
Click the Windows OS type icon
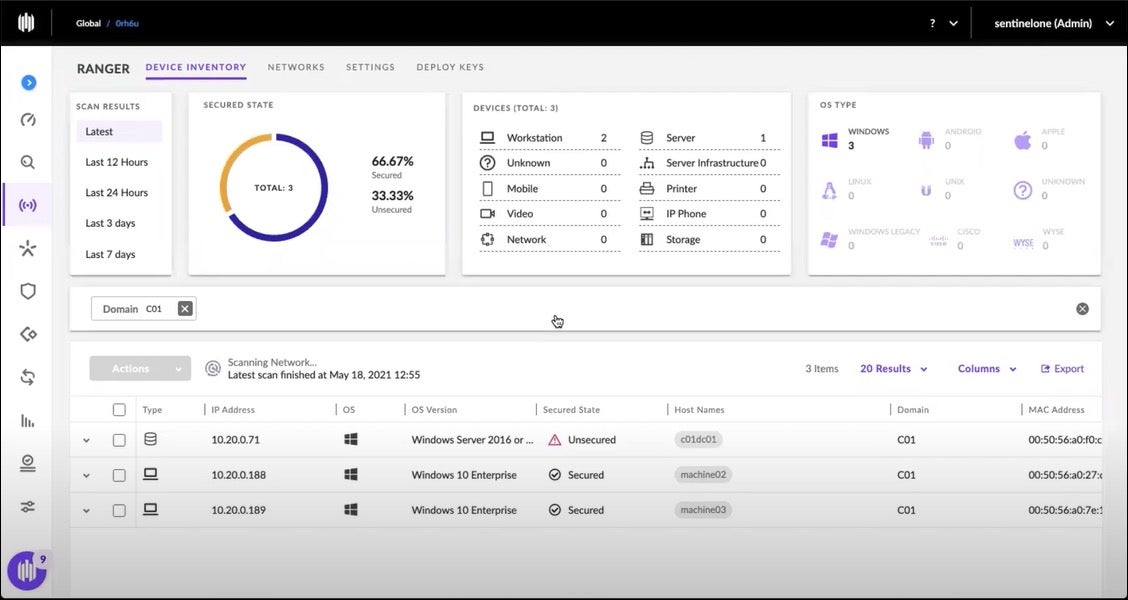829,140
